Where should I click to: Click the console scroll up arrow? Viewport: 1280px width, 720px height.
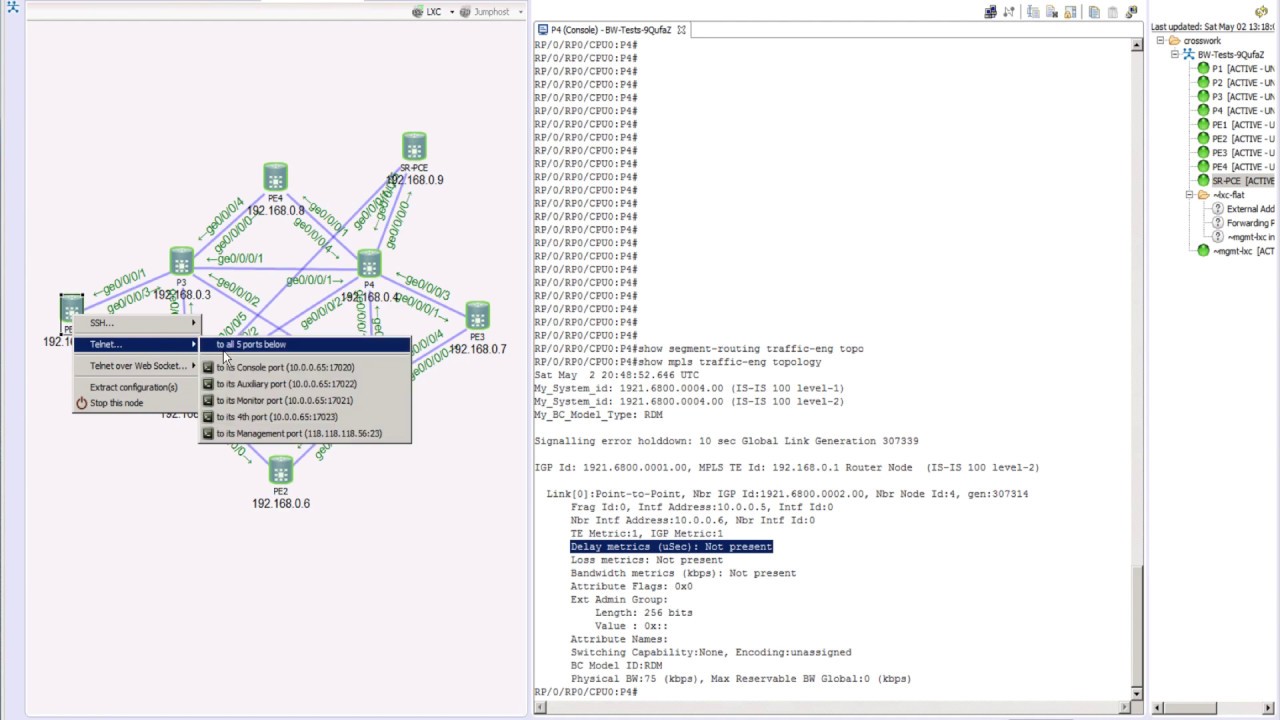pyautogui.click(x=1137, y=45)
